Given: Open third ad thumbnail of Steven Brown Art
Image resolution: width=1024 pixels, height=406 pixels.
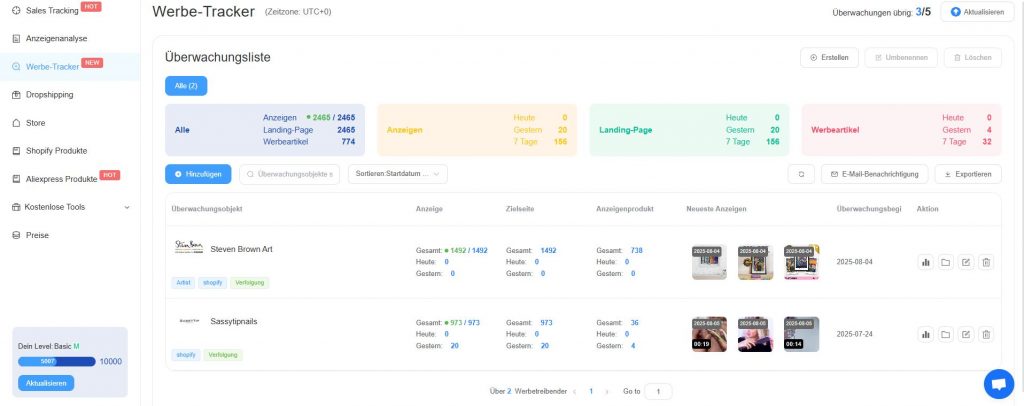Looking at the screenshot, I should coord(801,262).
